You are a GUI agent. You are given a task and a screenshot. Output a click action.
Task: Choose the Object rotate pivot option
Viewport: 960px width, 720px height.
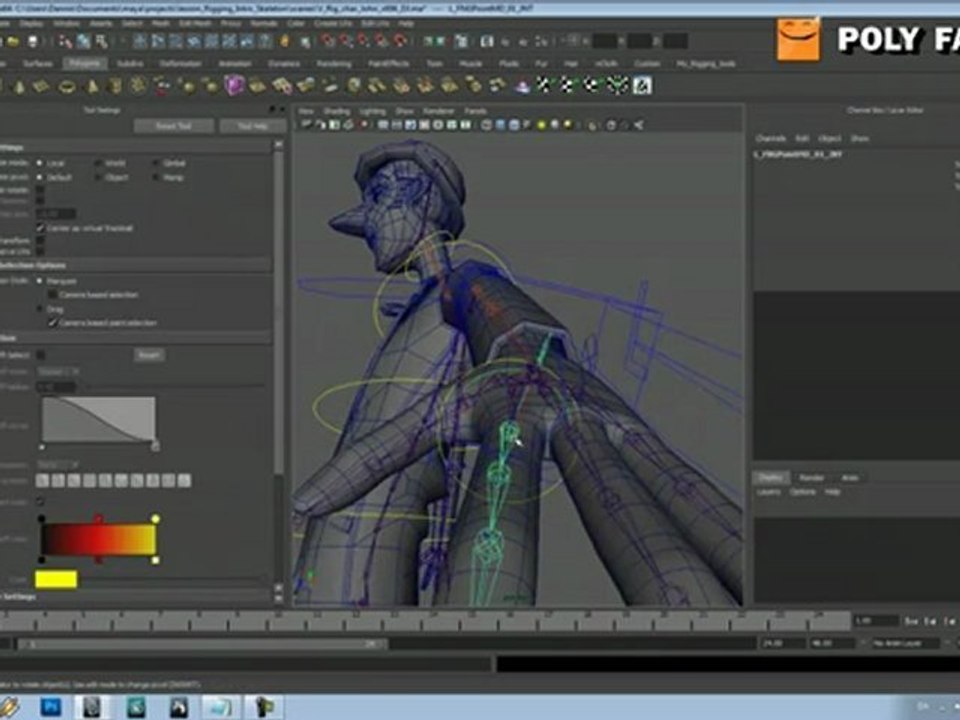pyautogui.click(x=99, y=177)
